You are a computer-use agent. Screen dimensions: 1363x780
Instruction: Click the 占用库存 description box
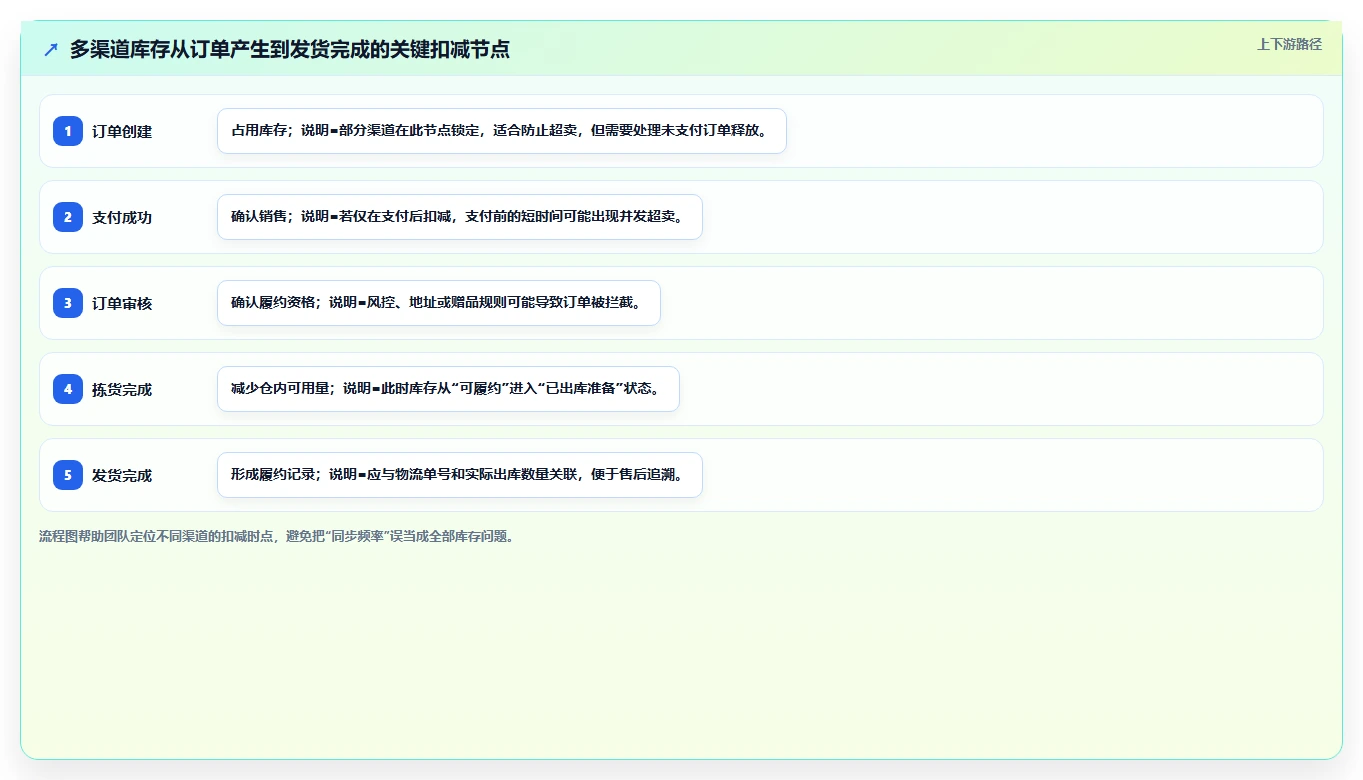pos(502,131)
